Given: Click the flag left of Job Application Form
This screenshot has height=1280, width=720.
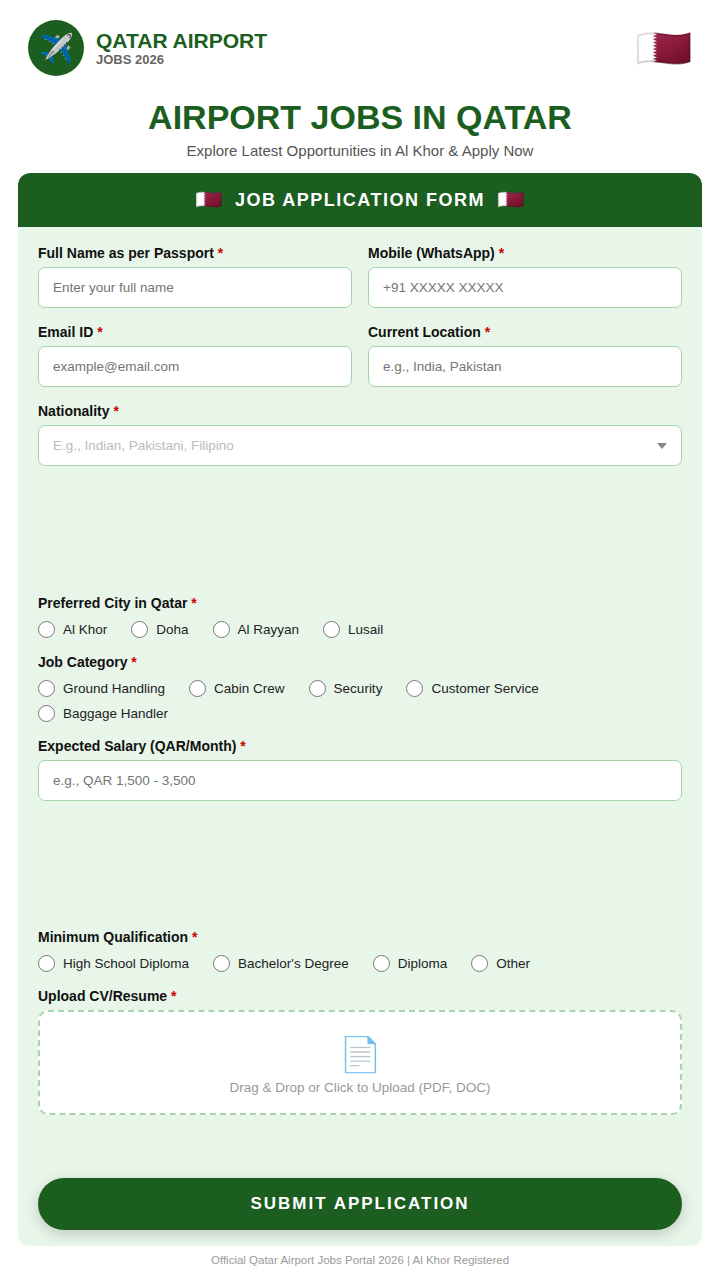Looking at the screenshot, I should point(208,200).
